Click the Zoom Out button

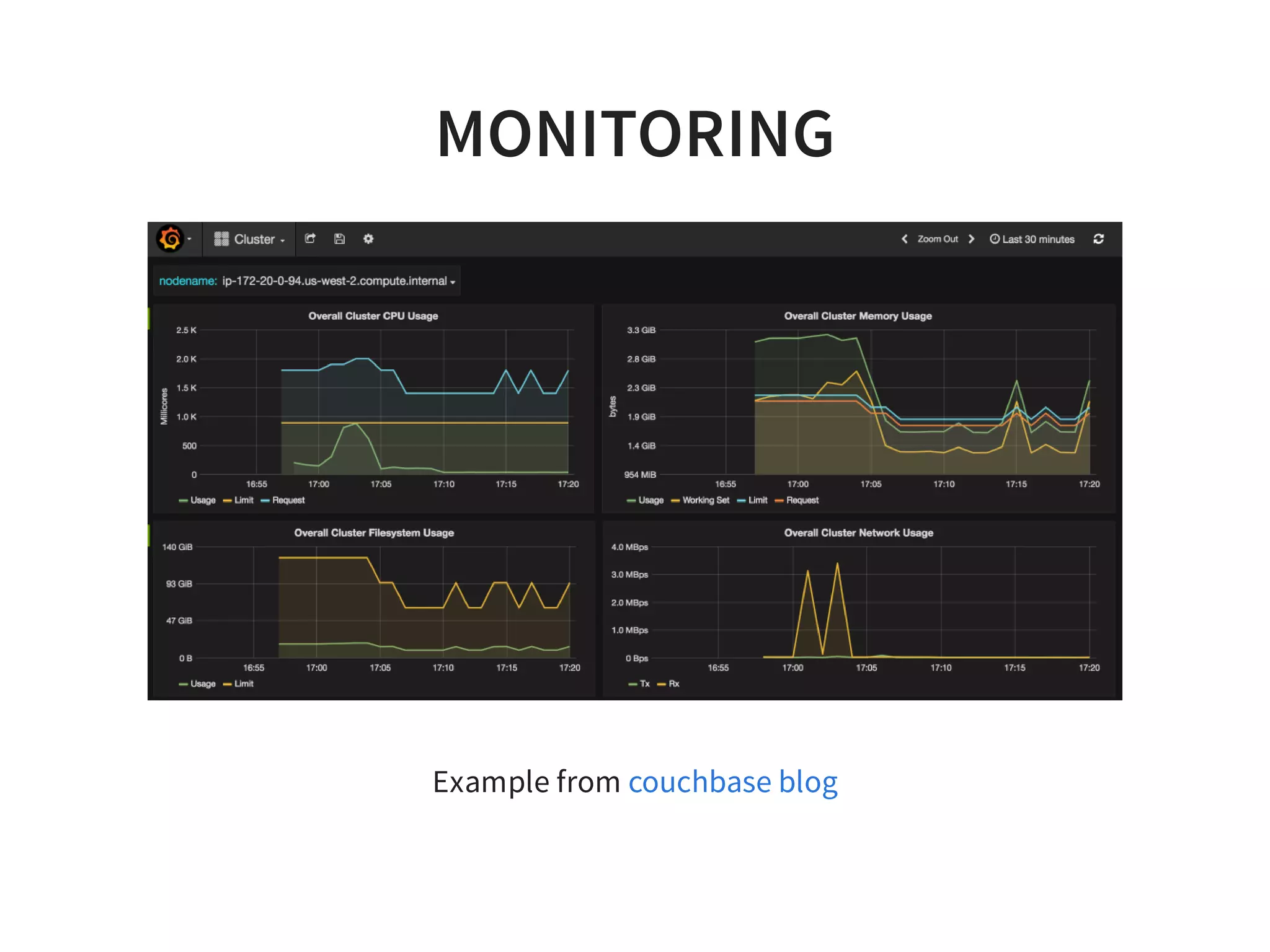pos(938,239)
